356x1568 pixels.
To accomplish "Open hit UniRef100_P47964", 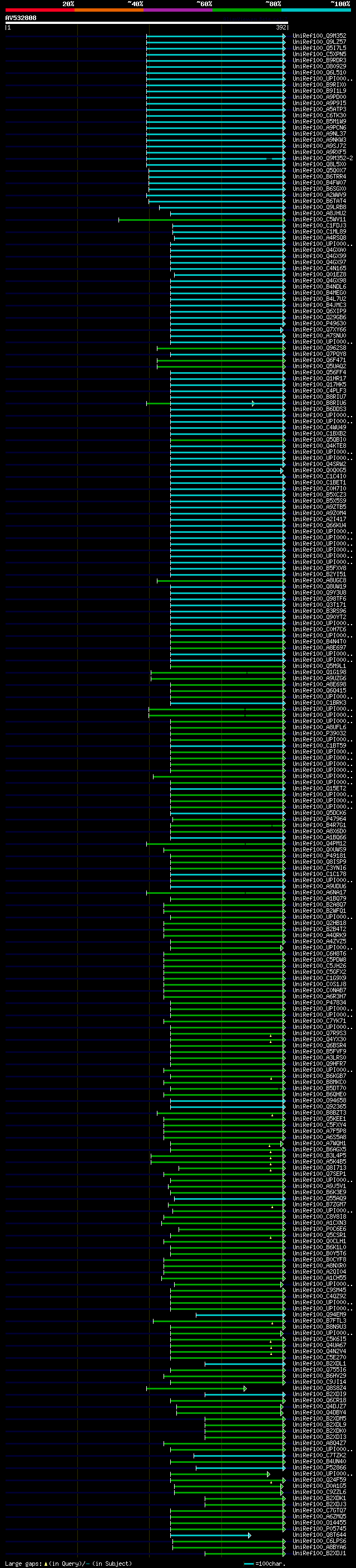I will 319,819.
